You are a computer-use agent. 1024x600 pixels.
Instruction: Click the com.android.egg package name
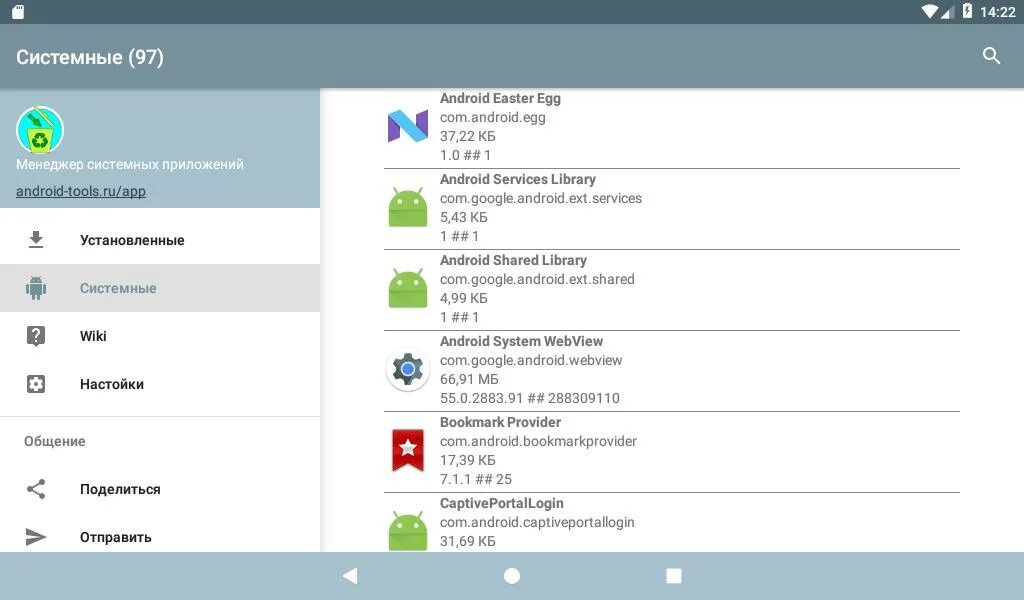tap(492, 118)
